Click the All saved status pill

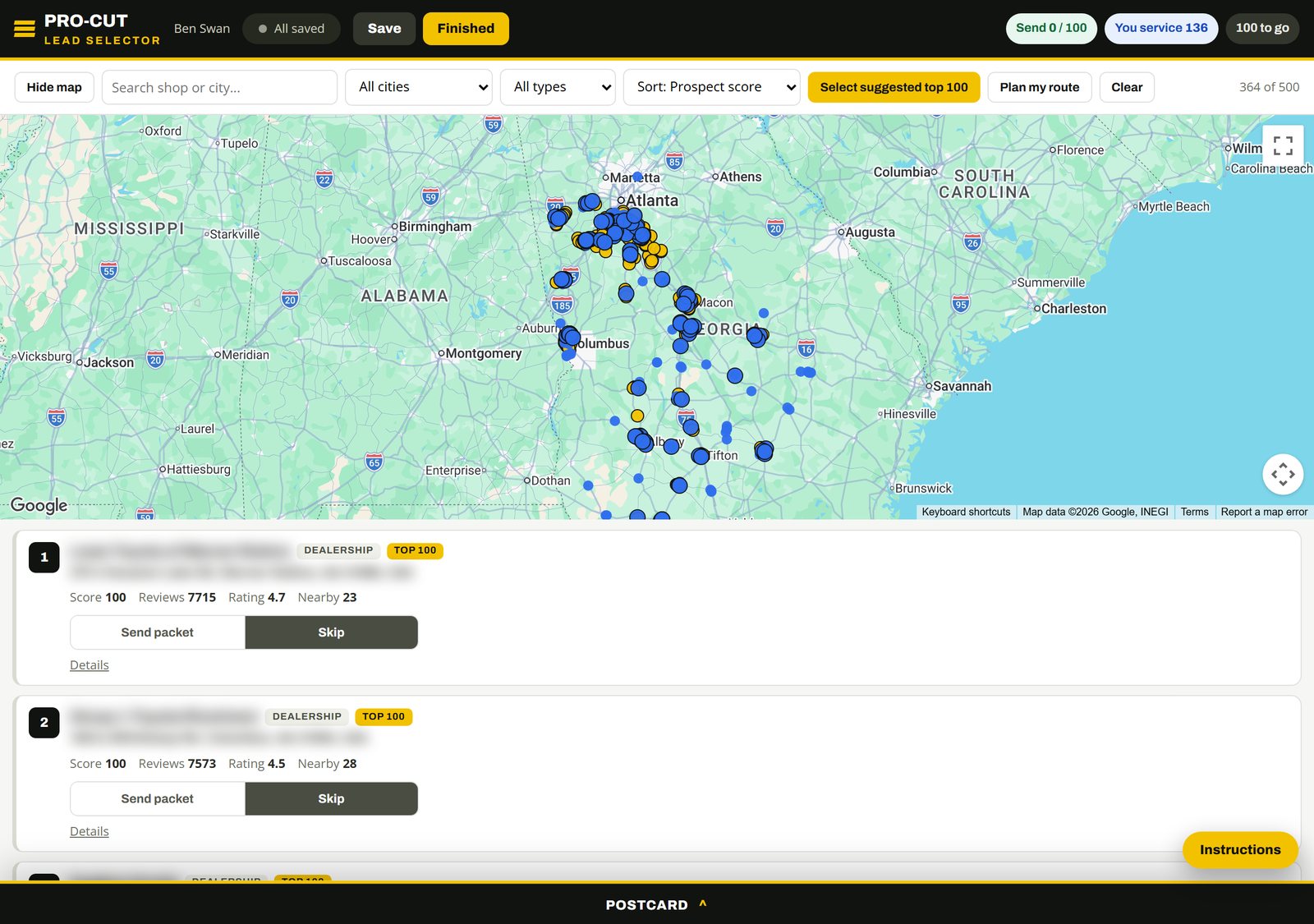(x=292, y=29)
